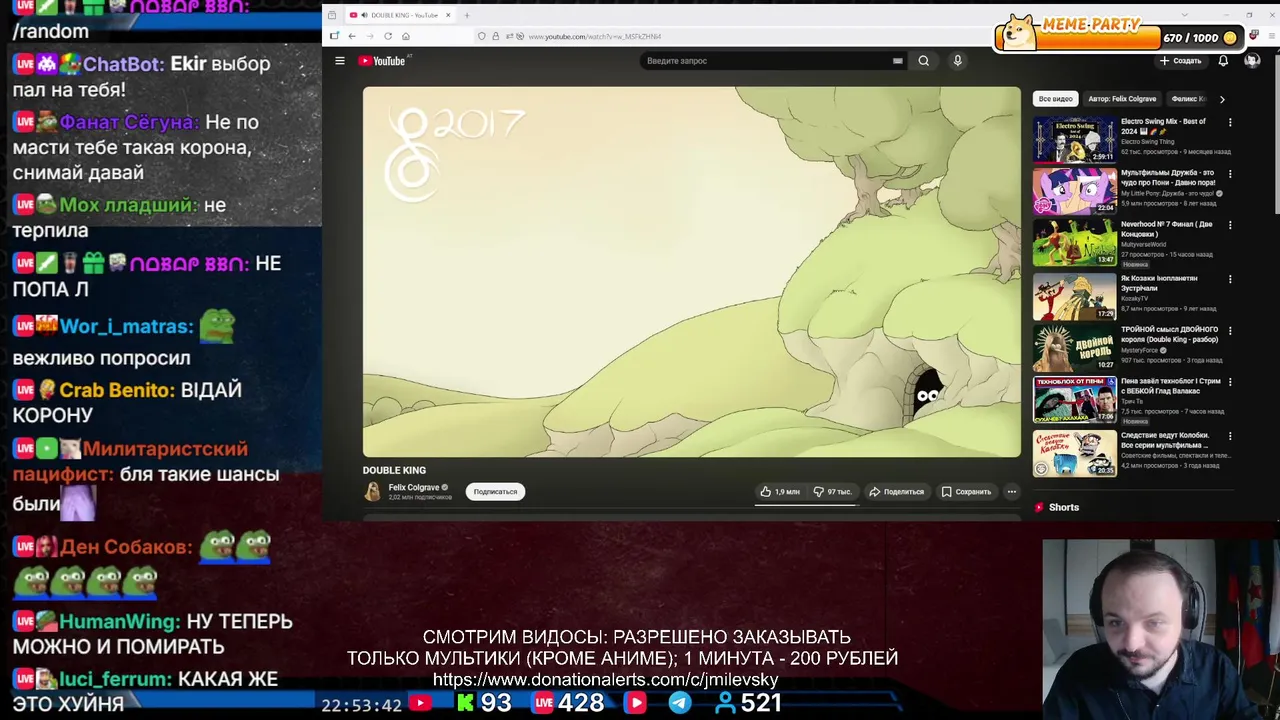Image resolution: width=1280 pixels, height=720 pixels.
Task: Subscribe with Подписаться button
Action: point(495,492)
